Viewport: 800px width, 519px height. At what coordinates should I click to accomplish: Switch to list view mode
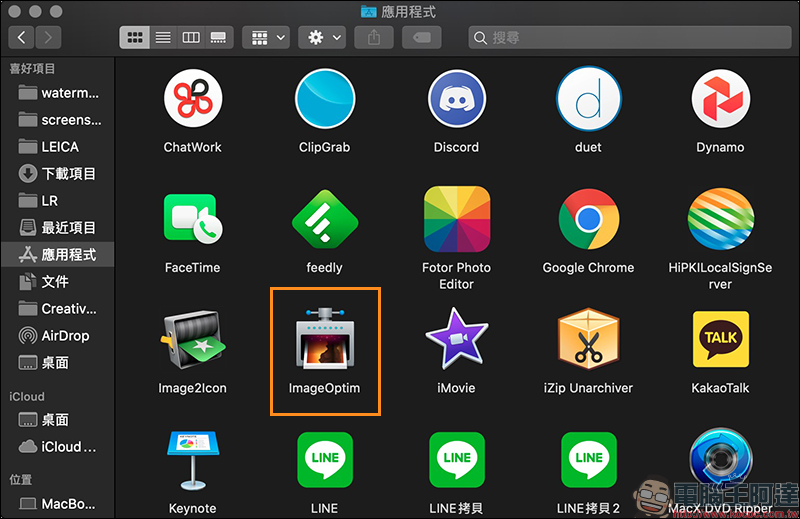(162, 37)
